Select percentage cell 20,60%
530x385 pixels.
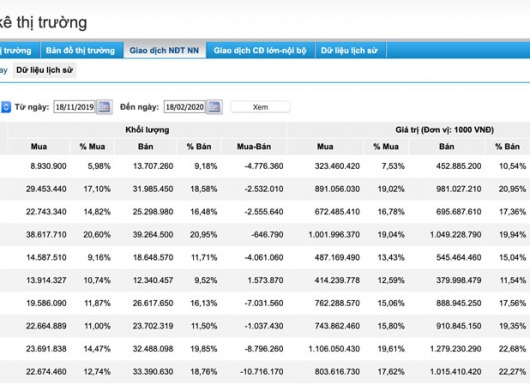[x=97, y=235]
